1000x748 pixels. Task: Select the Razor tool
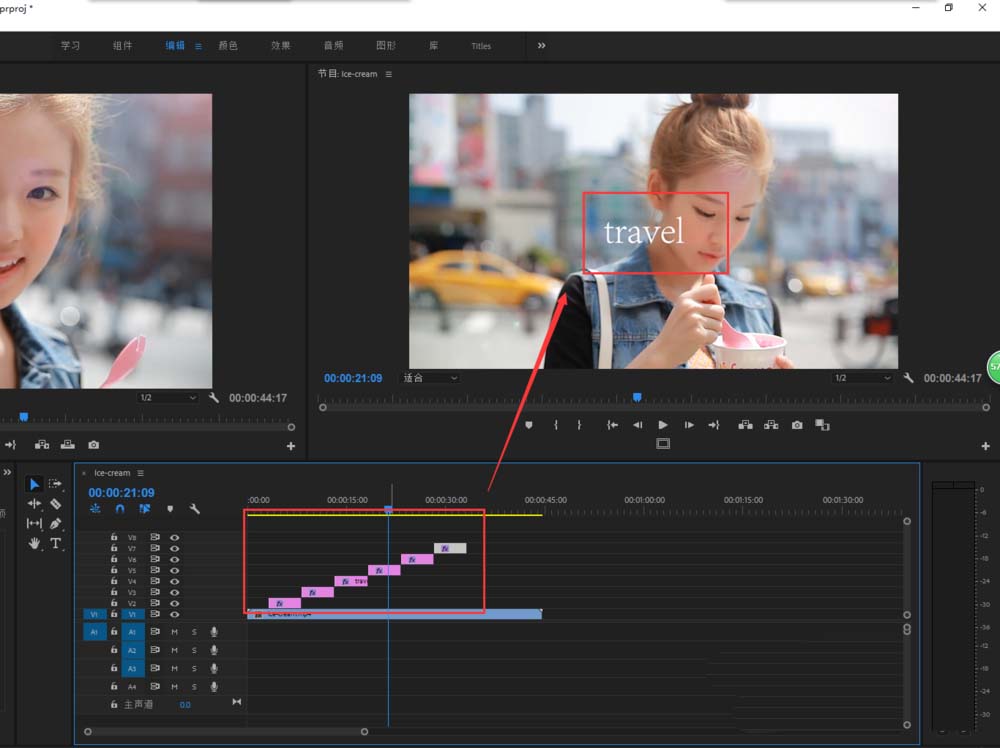click(x=56, y=504)
